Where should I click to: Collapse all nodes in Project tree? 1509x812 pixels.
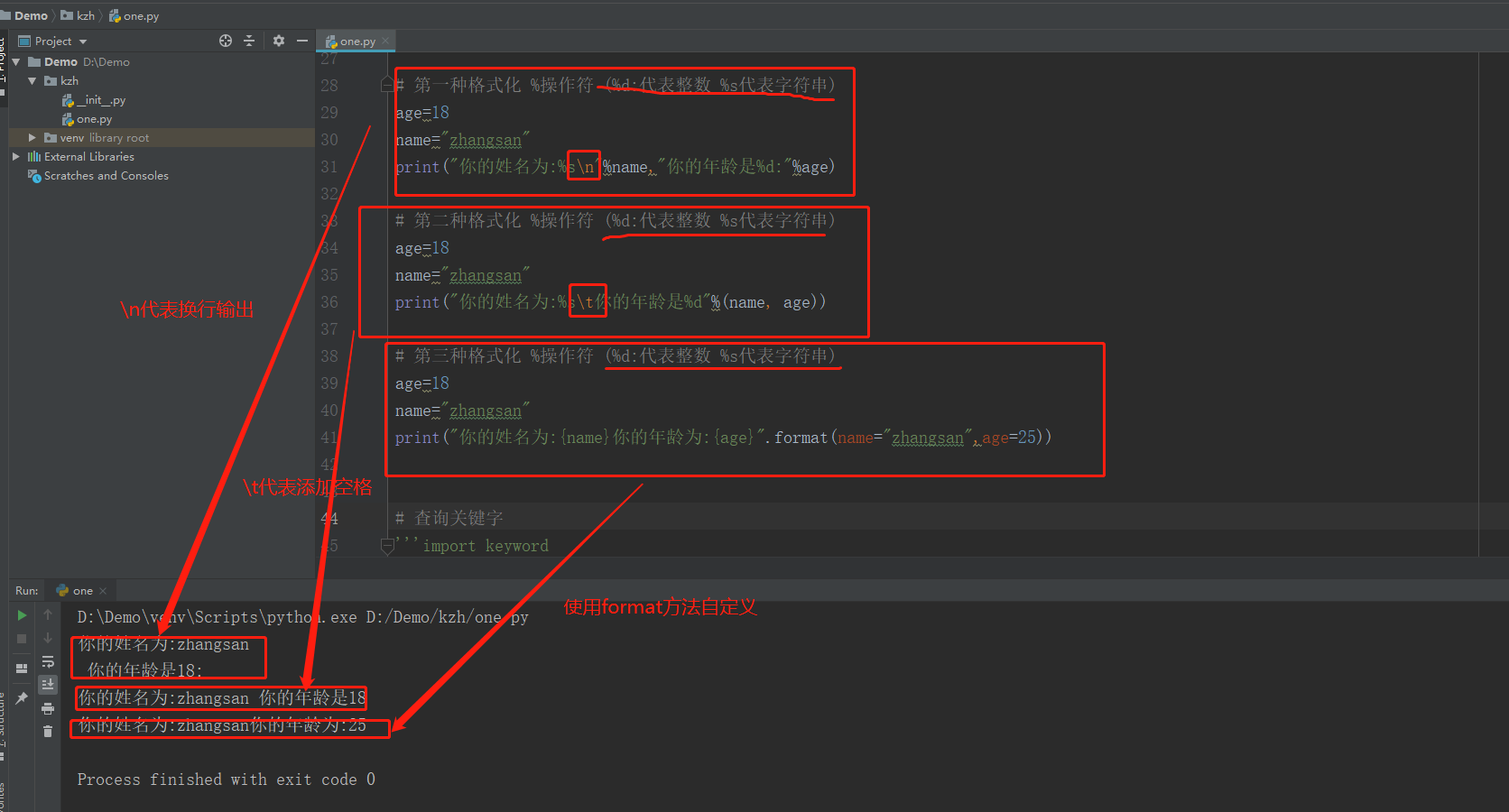249,41
